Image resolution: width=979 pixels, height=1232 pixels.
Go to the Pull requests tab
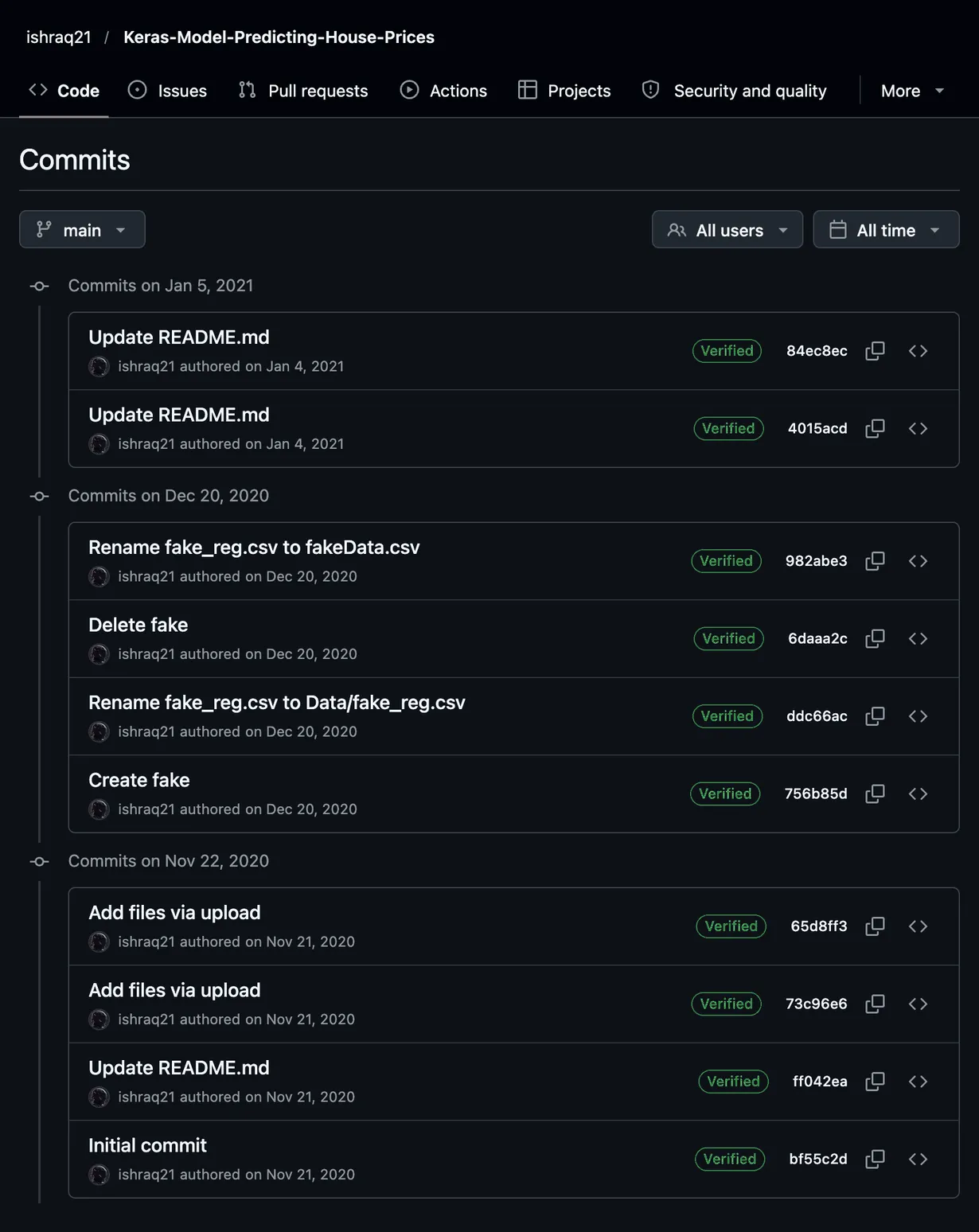[303, 91]
